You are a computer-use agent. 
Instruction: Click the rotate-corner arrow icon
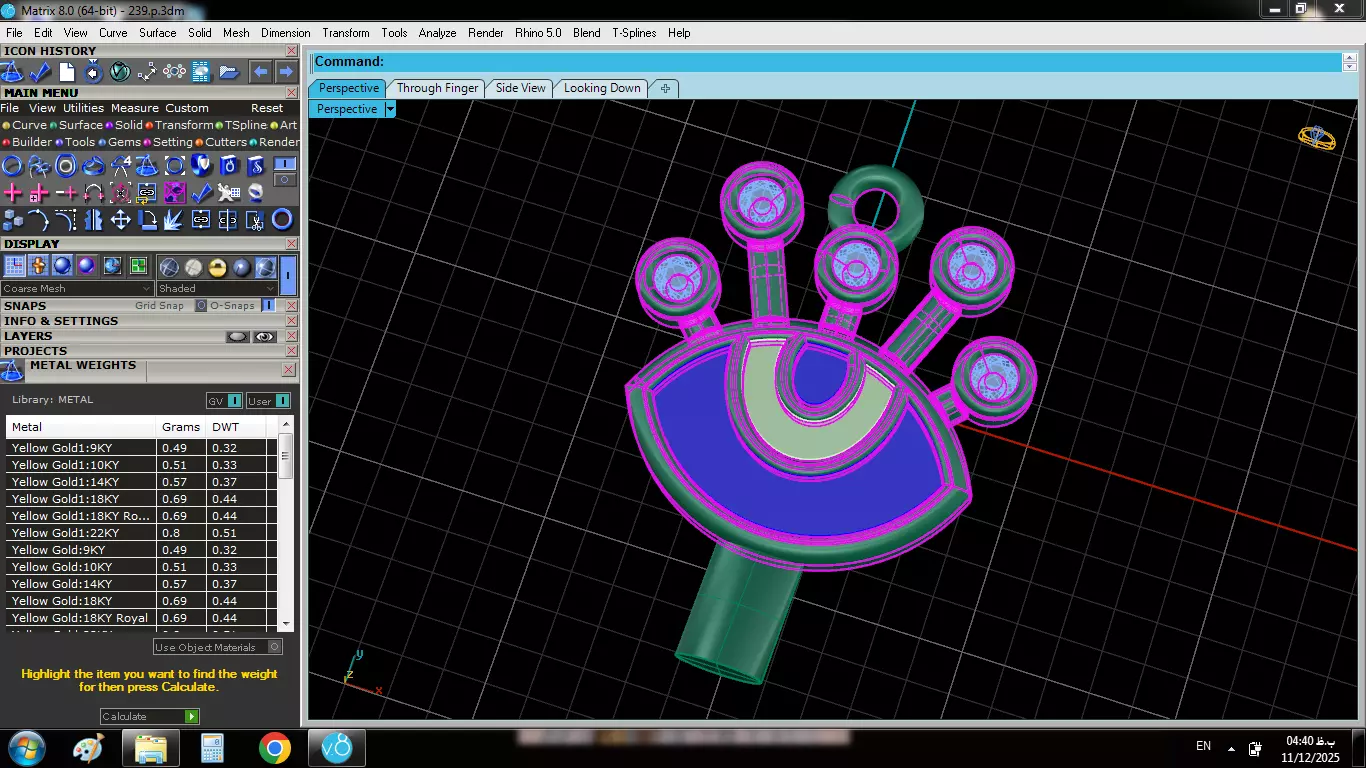click(x=148, y=219)
